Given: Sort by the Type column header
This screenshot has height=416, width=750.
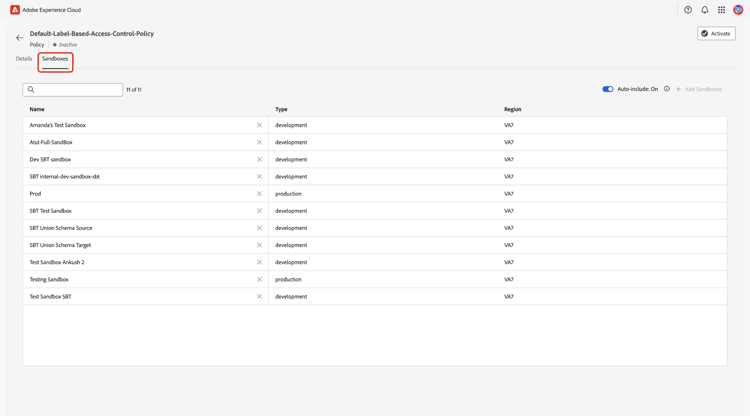Looking at the screenshot, I should point(281,109).
